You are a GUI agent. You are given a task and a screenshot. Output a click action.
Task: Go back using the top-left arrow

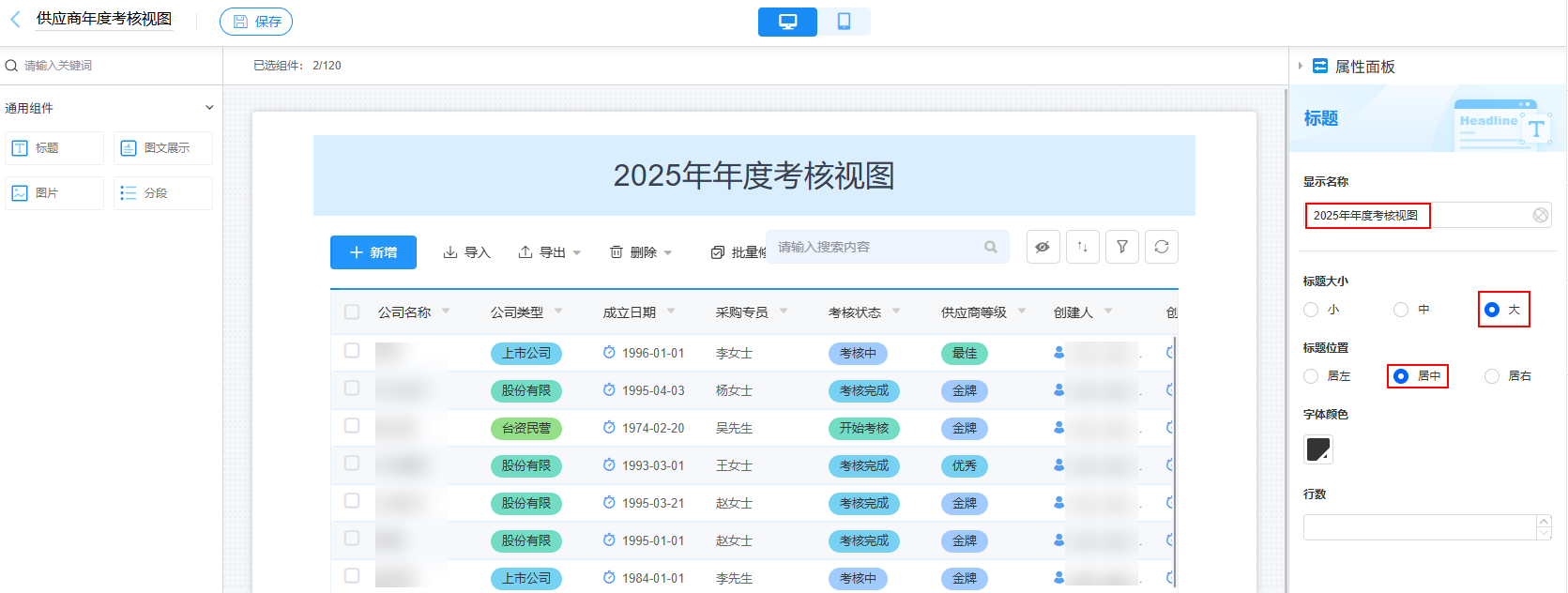click(15, 20)
